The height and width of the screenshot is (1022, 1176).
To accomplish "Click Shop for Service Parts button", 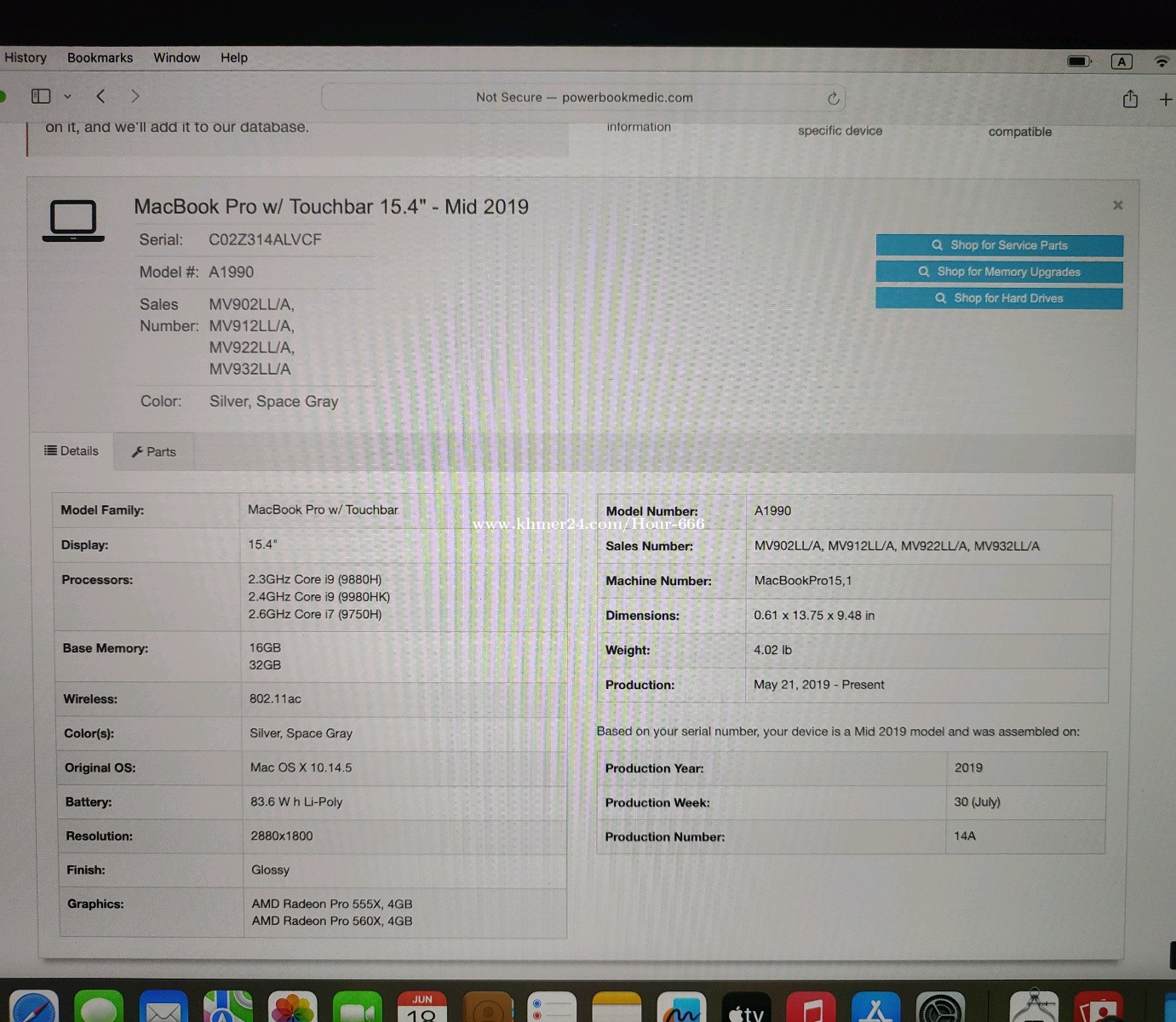I will coord(1000,245).
